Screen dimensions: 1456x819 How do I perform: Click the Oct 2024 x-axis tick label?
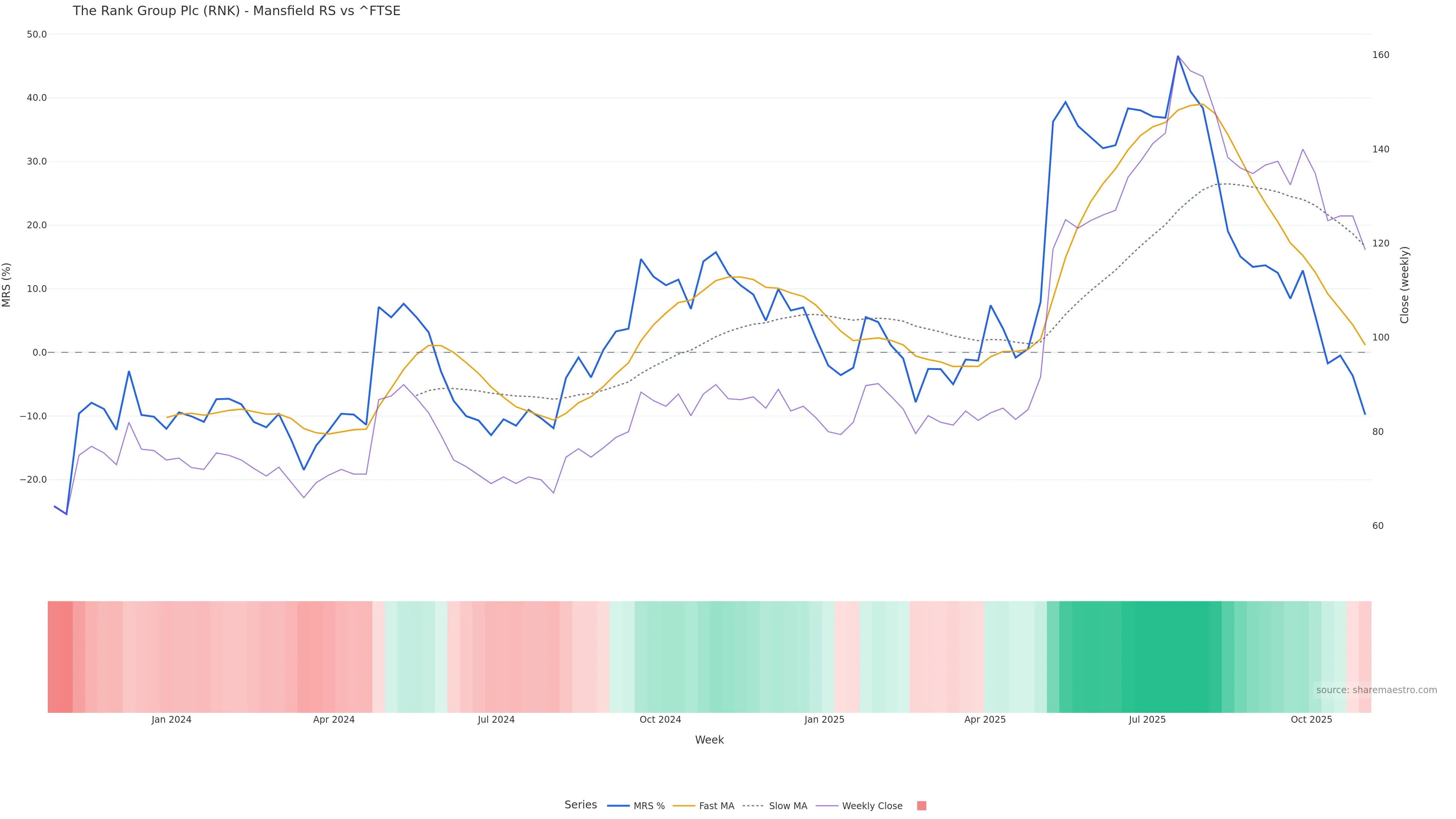pyautogui.click(x=660, y=720)
